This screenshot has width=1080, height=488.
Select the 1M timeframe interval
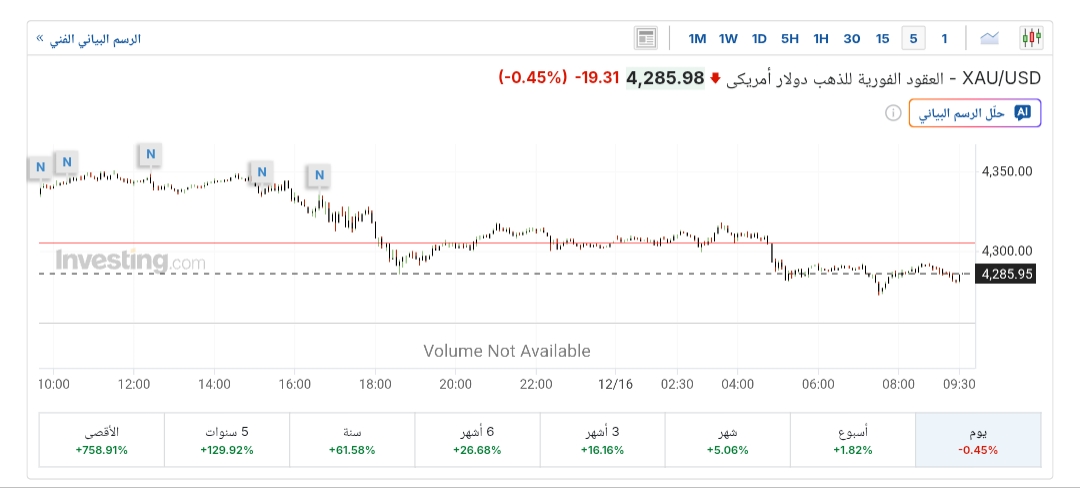click(x=697, y=39)
